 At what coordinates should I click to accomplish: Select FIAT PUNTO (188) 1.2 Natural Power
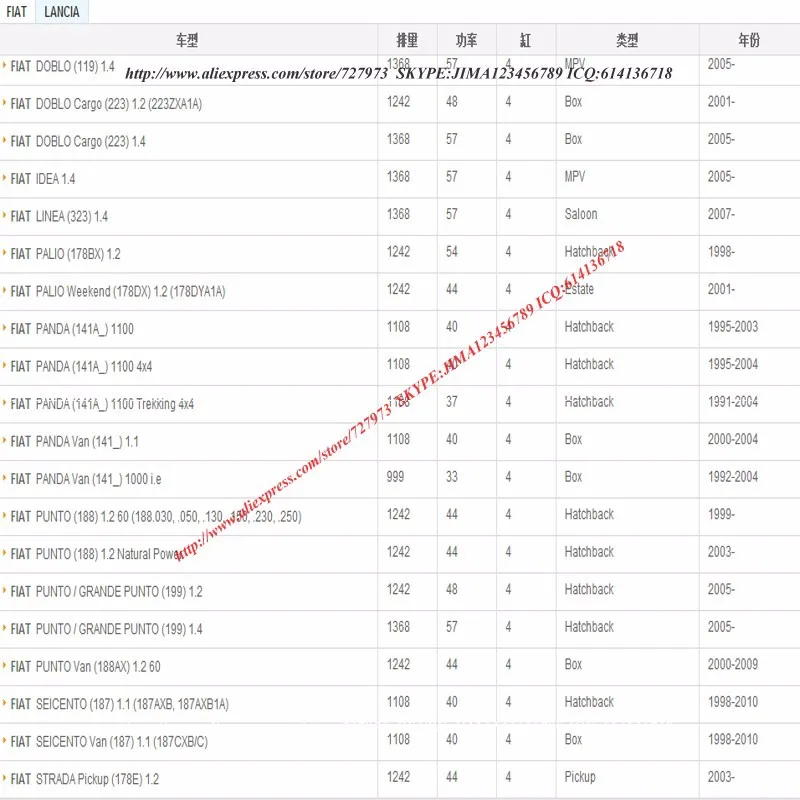coord(97,554)
